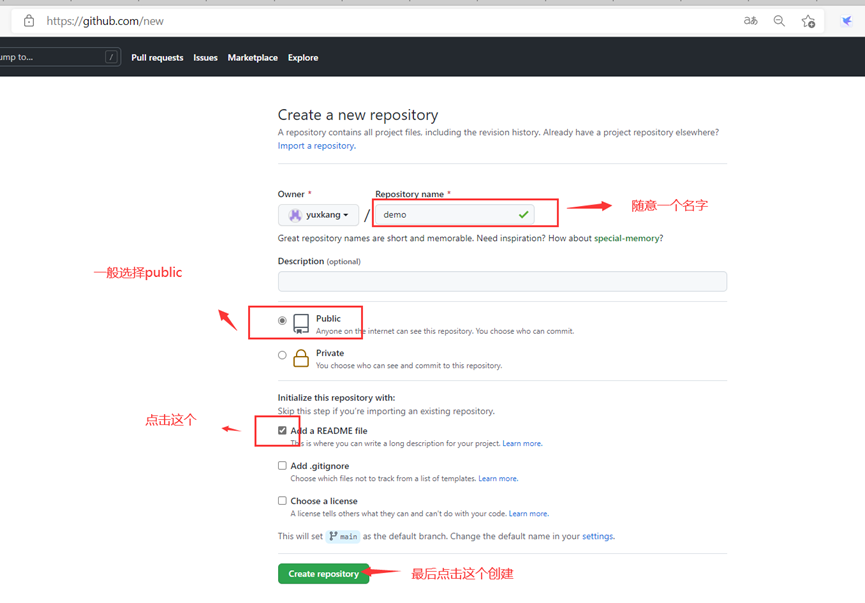Open Learn more link for README file
The image size is (865, 603).
click(x=522, y=444)
